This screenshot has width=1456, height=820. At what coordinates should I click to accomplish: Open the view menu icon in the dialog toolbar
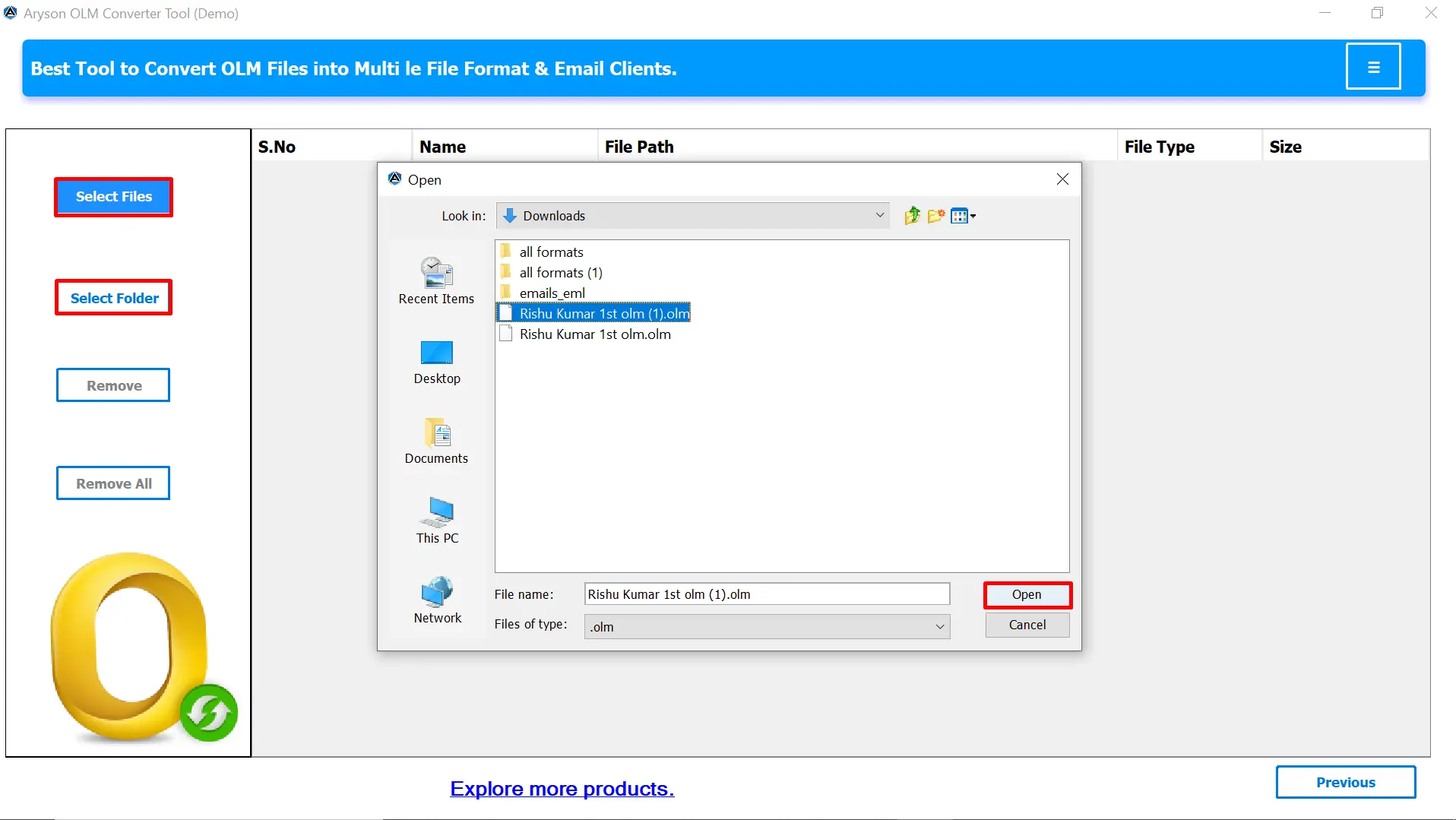(x=963, y=216)
